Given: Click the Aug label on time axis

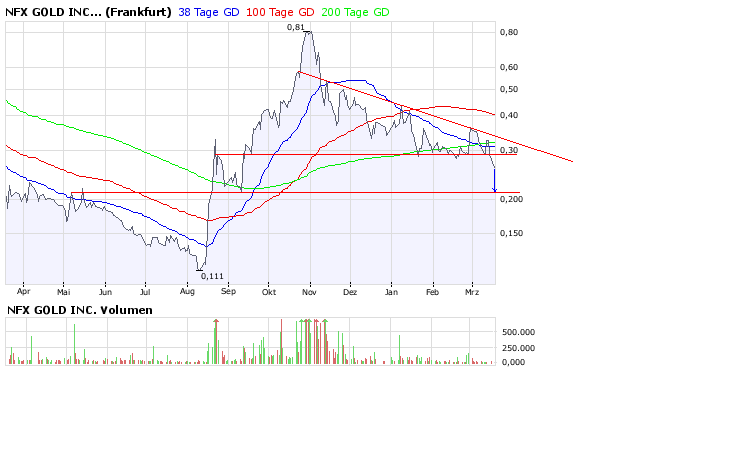Looking at the screenshot, I should 187,294.
